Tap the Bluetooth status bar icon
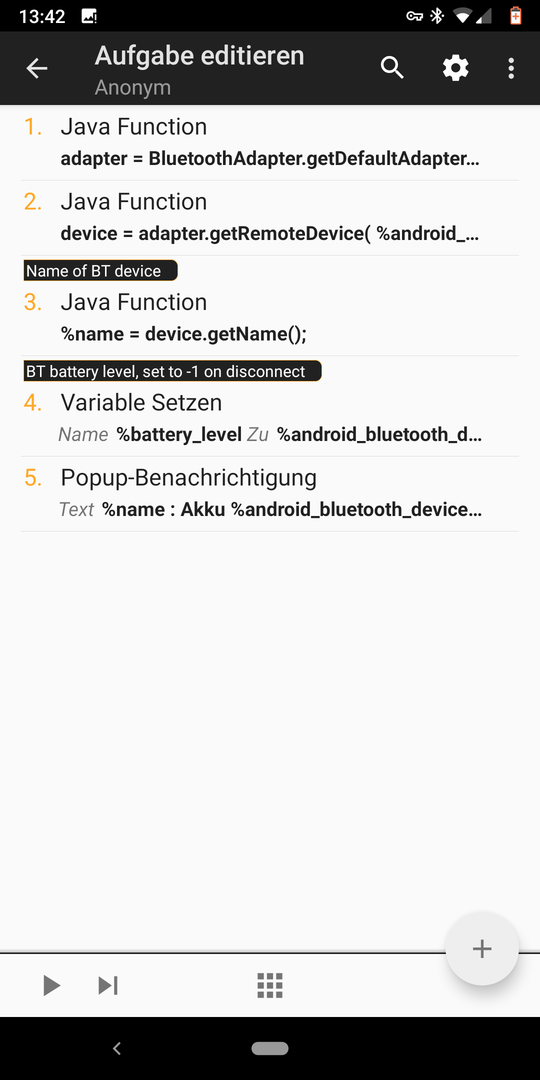This screenshot has height=1080, width=540. pos(437,15)
